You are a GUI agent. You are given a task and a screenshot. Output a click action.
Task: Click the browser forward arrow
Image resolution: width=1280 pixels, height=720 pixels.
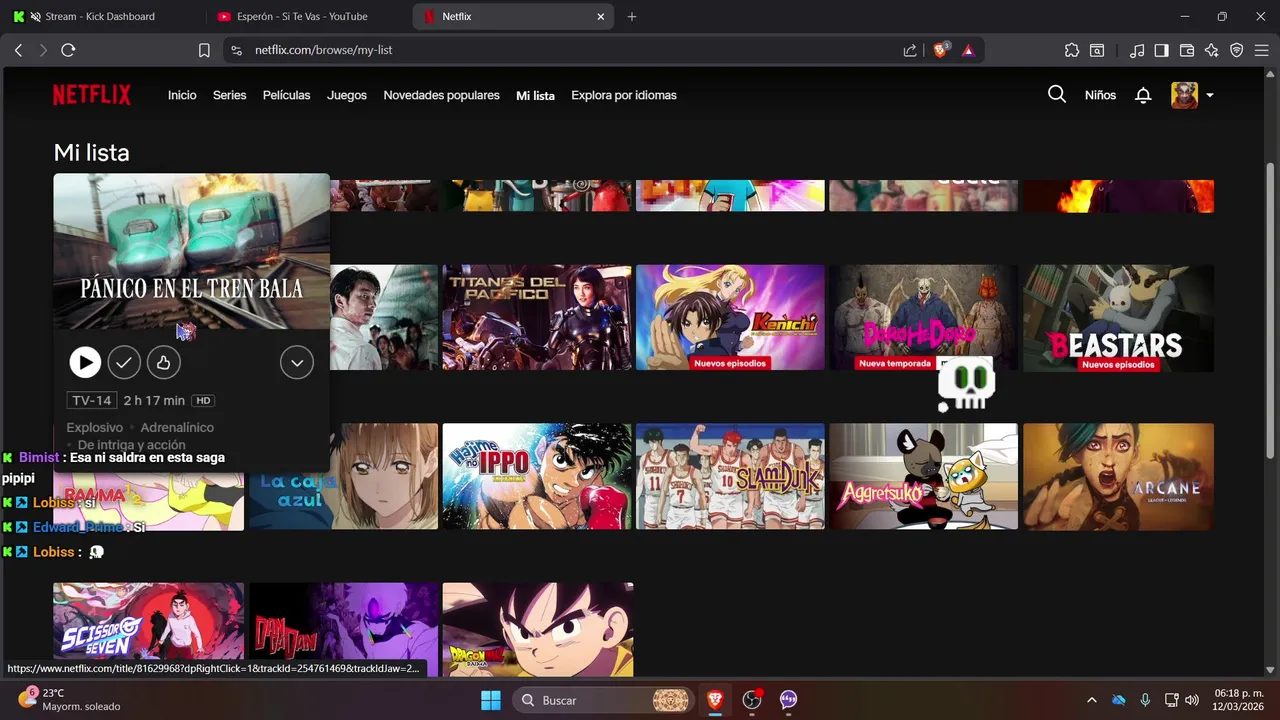point(43,50)
